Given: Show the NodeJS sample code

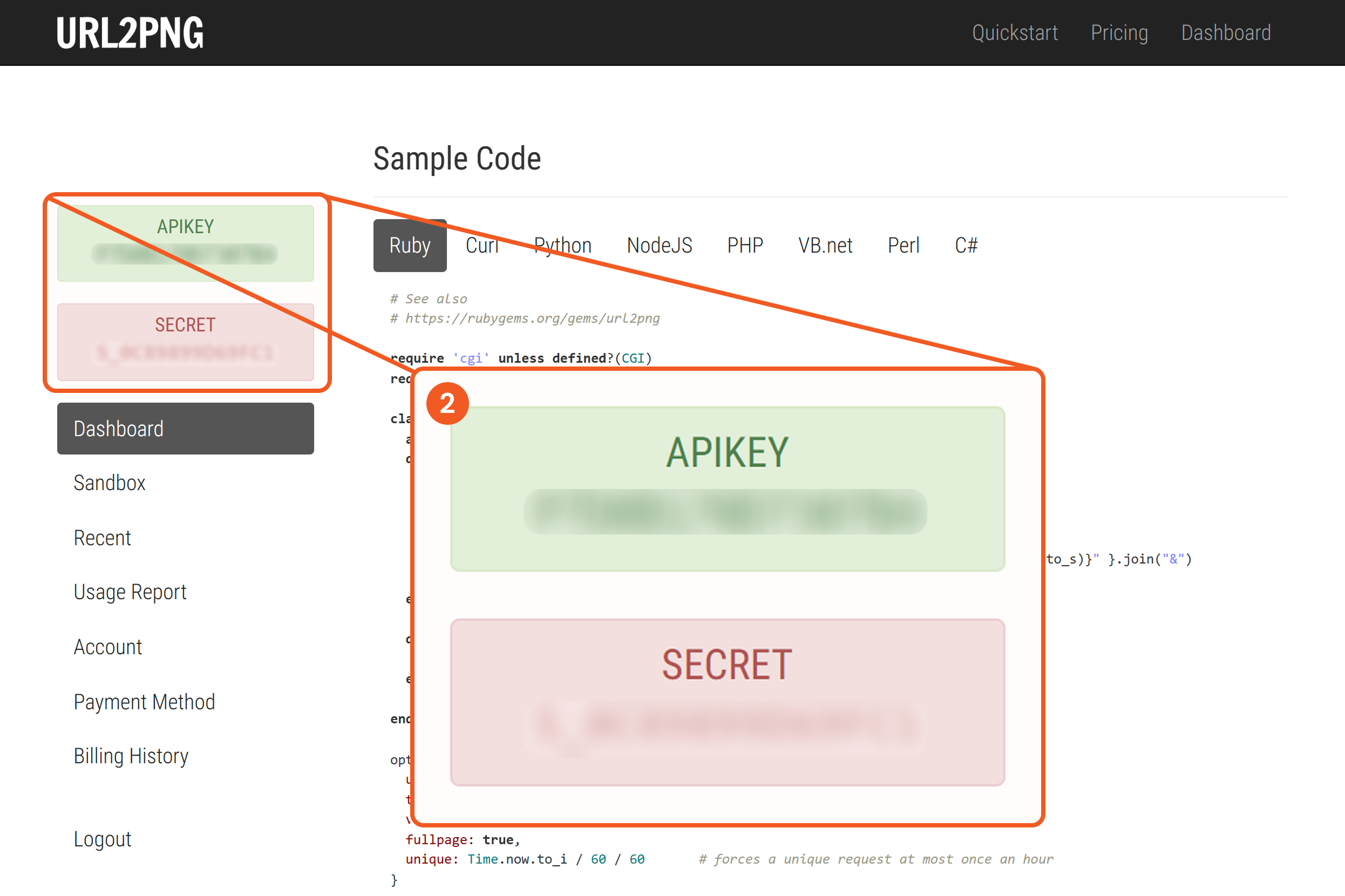Looking at the screenshot, I should click(x=659, y=246).
